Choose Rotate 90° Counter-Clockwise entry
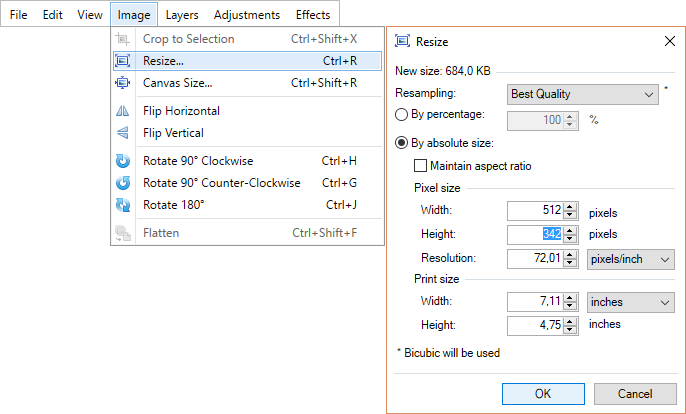This screenshot has width=686, height=414. point(248,182)
